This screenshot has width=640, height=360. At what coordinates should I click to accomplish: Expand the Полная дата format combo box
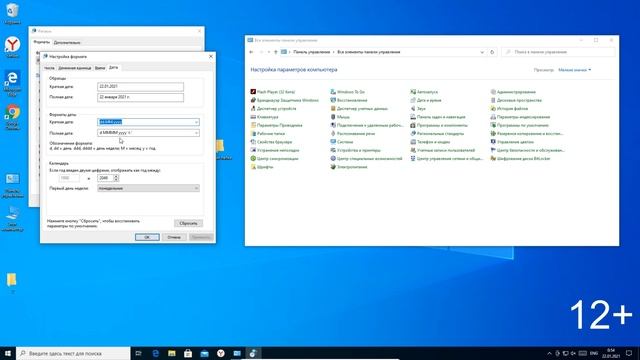click(196, 133)
